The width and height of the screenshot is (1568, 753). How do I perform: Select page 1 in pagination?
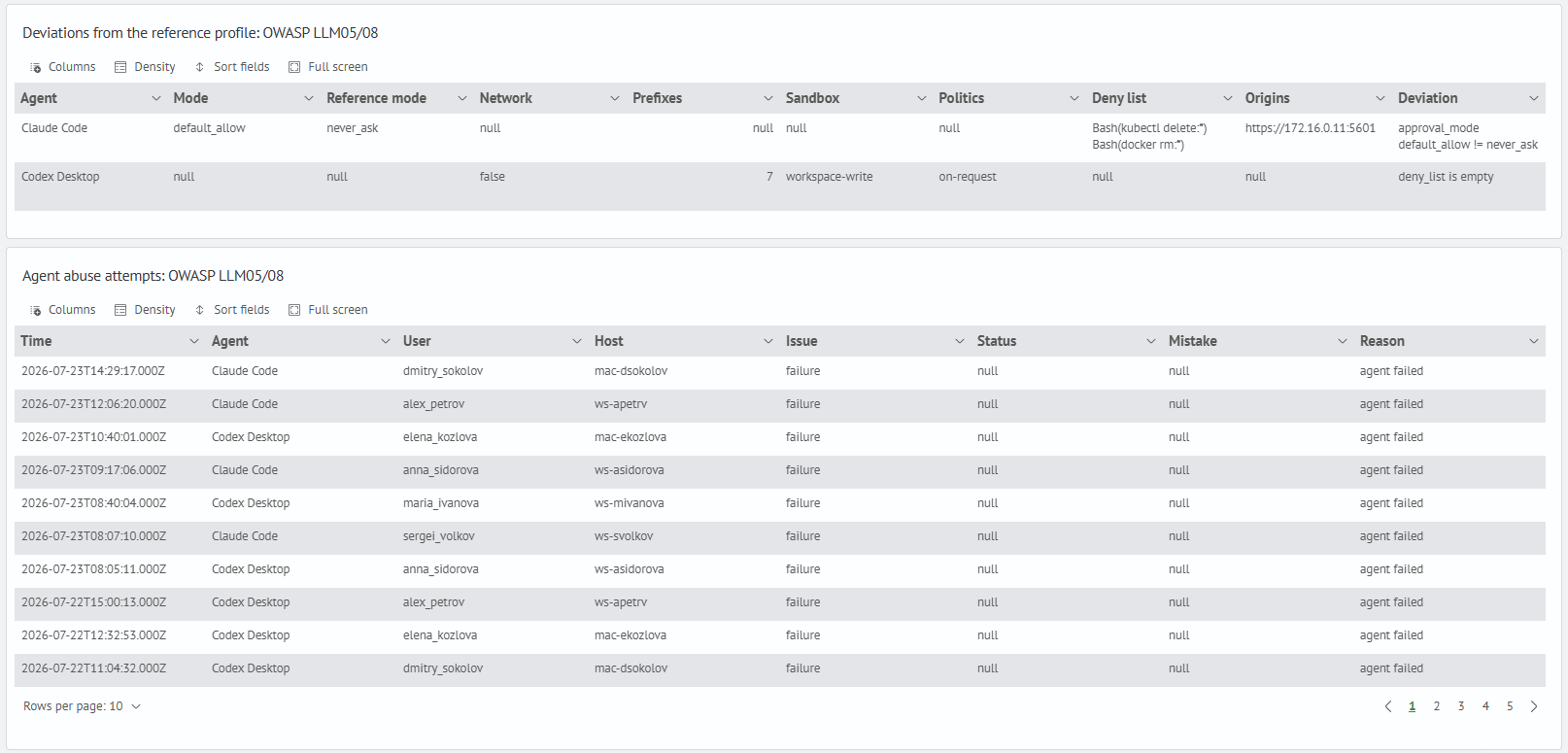click(x=1413, y=706)
